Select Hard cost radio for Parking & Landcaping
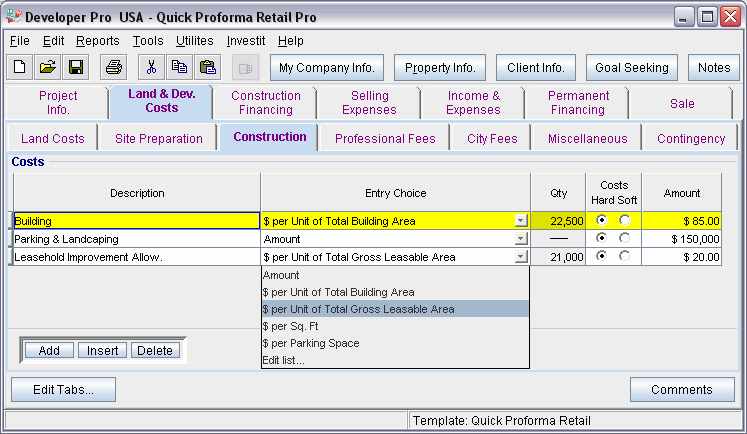Viewport: 747px width, 434px height. tap(602, 238)
